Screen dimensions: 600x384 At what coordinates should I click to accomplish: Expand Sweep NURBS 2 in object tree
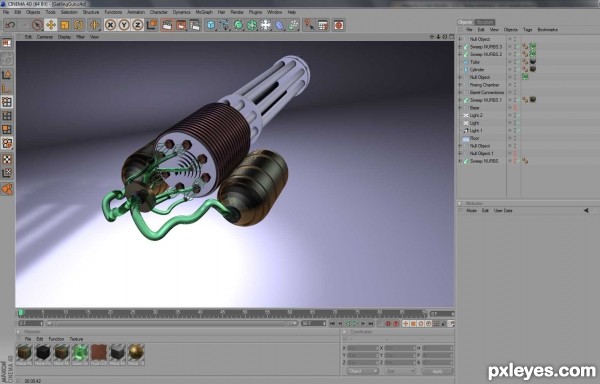click(x=460, y=54)
